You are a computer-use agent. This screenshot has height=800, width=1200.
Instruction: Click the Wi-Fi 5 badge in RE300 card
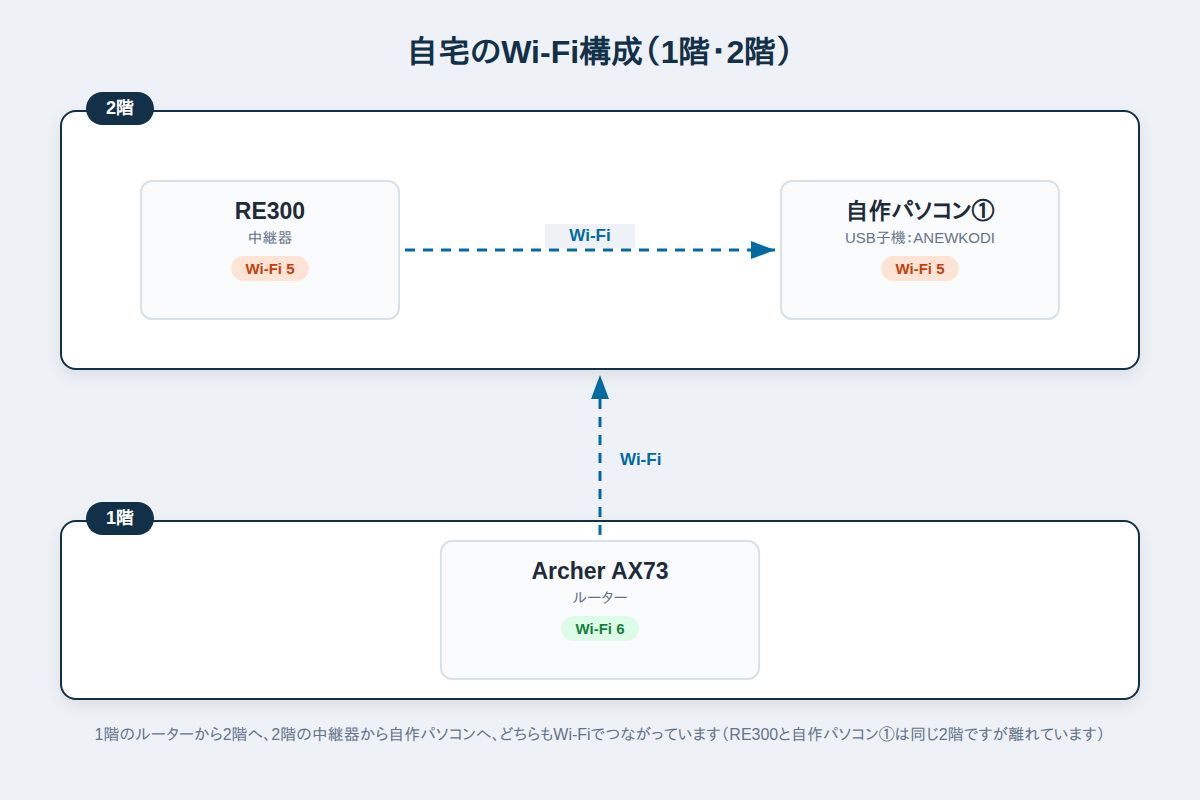click(x=270, y=269)
